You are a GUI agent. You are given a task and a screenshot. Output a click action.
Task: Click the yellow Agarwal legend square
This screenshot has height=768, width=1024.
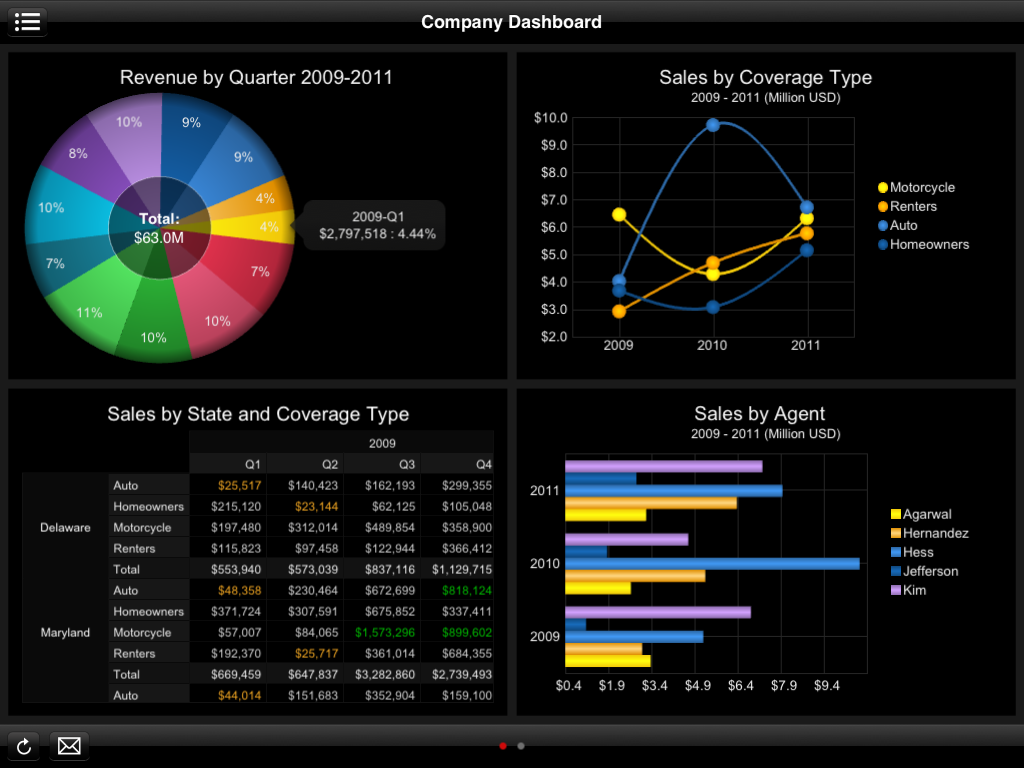pos(896,515)
